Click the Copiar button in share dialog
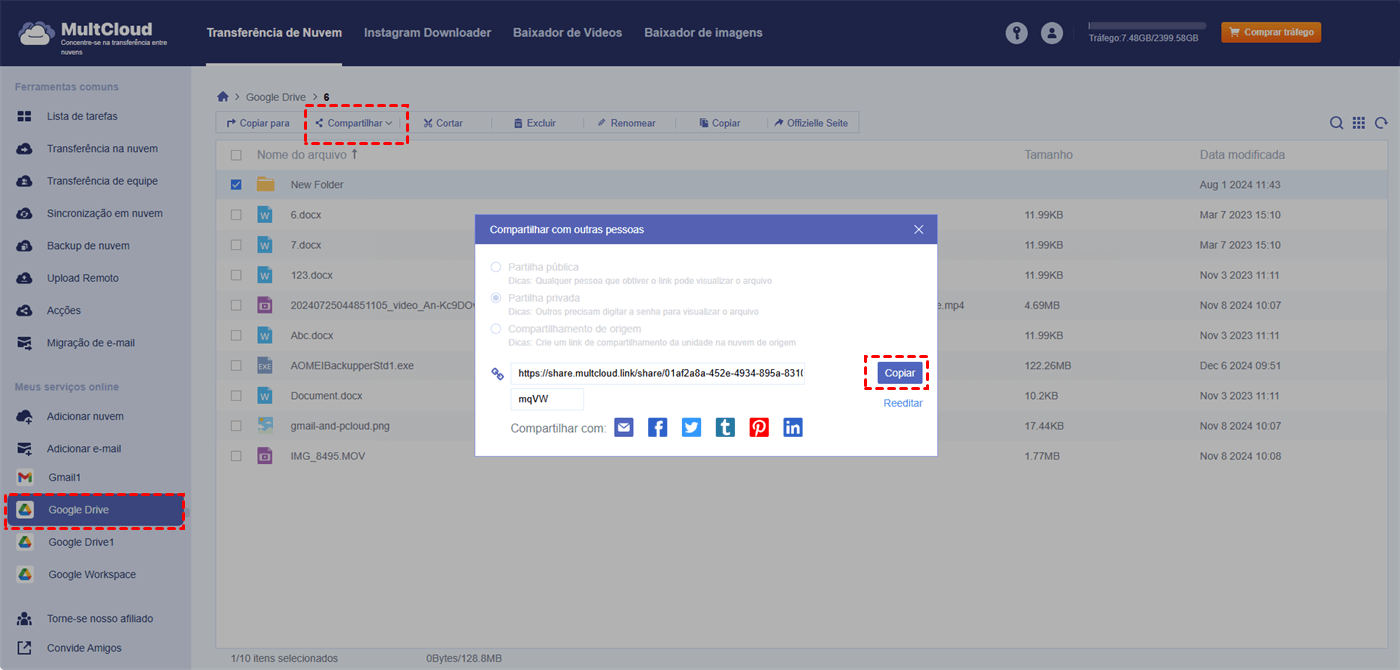The width and height of the screenshot is (1400, 670). click(x=900, y=373)
